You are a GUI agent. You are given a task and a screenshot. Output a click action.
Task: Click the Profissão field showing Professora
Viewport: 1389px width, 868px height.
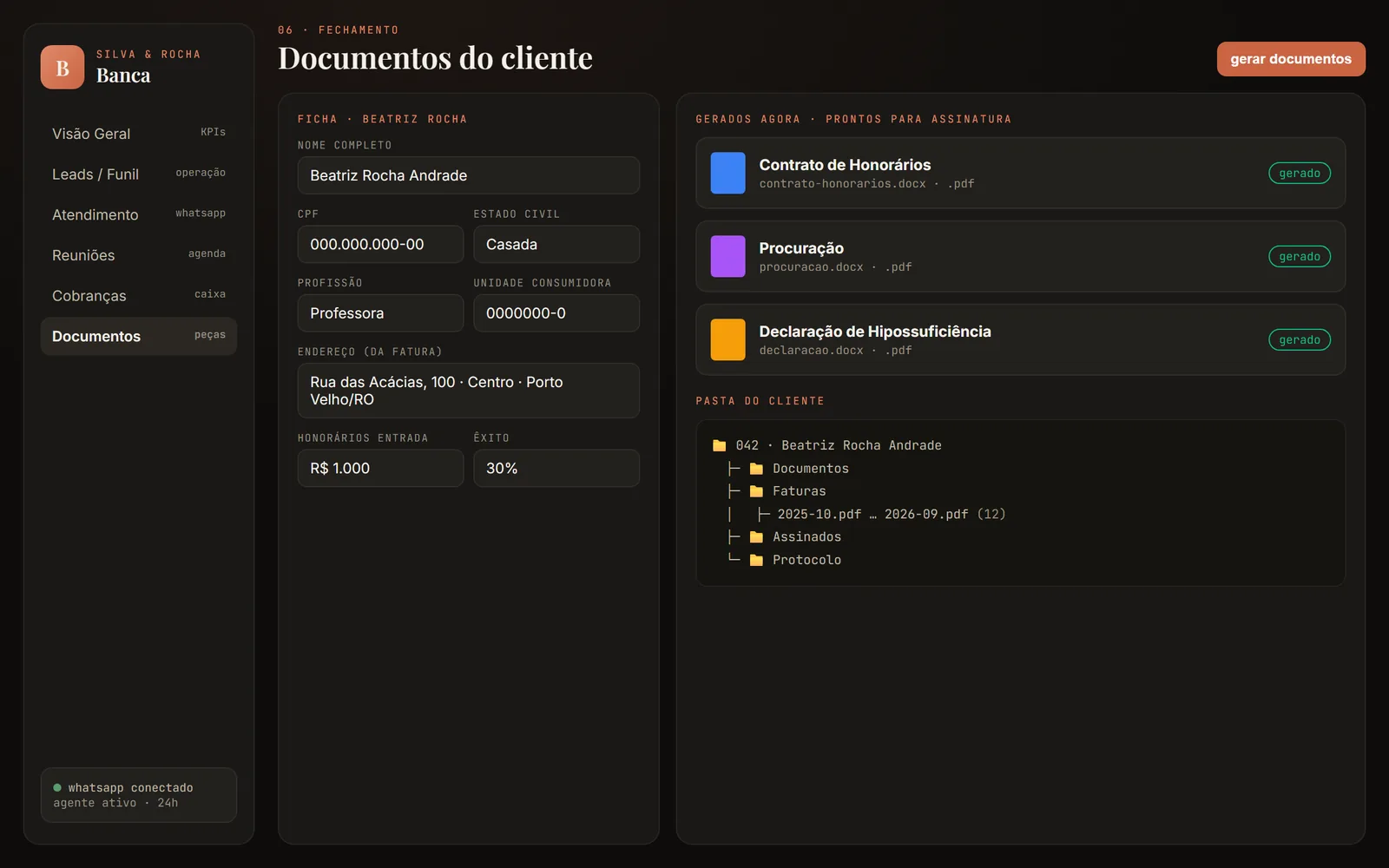click(x=380, y=312)
